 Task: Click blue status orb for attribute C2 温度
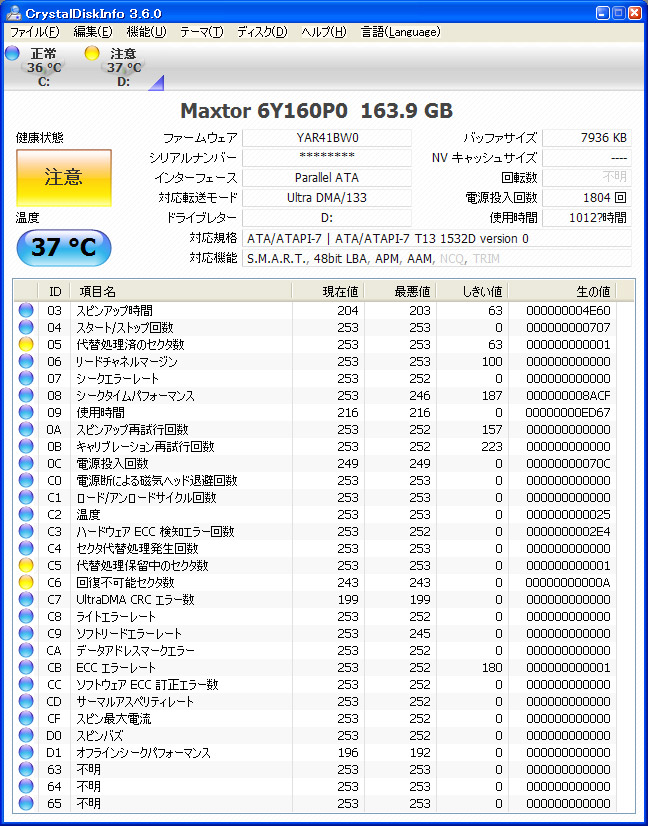(26, 514)
